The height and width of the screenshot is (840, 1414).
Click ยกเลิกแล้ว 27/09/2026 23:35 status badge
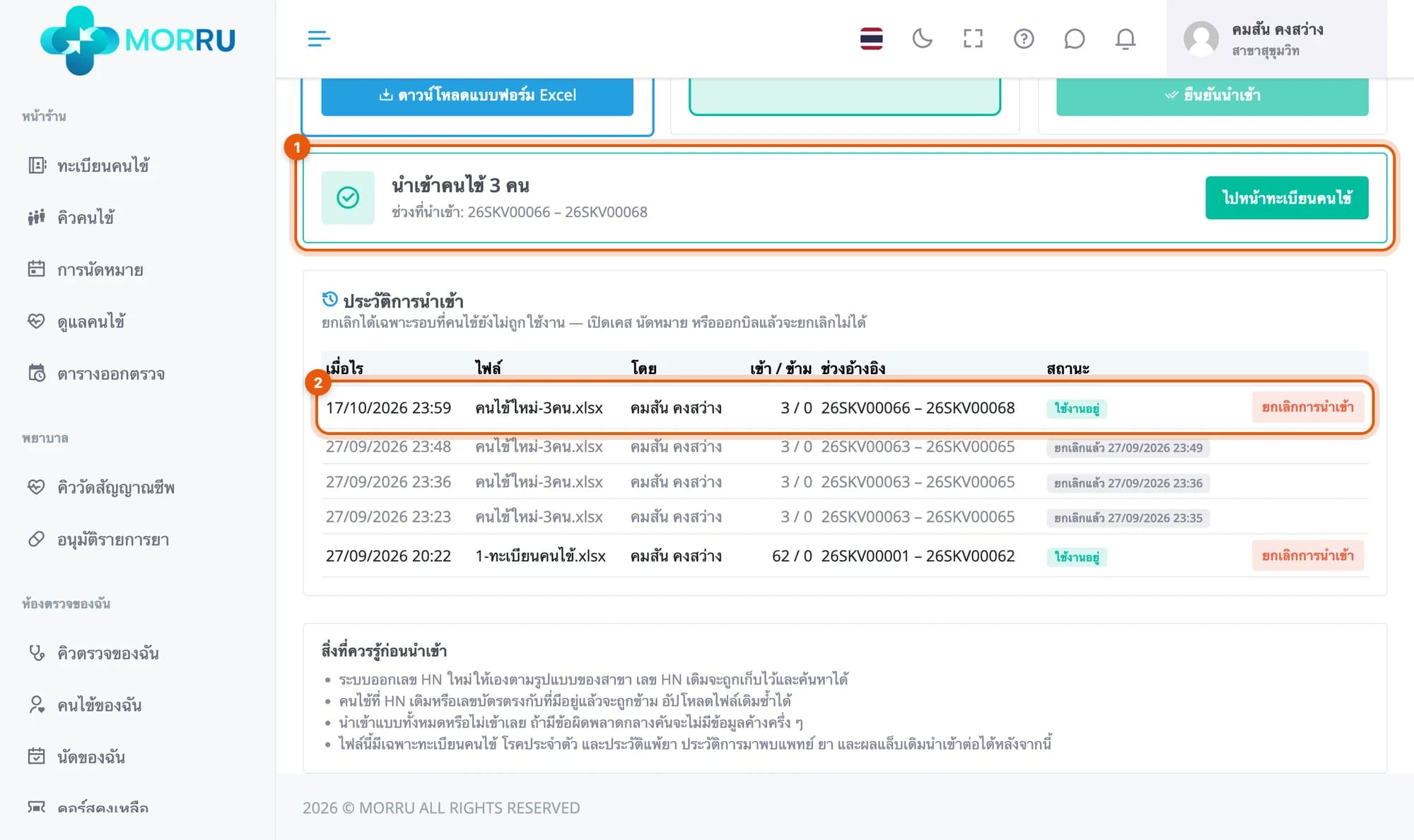tap(1128, 518)
